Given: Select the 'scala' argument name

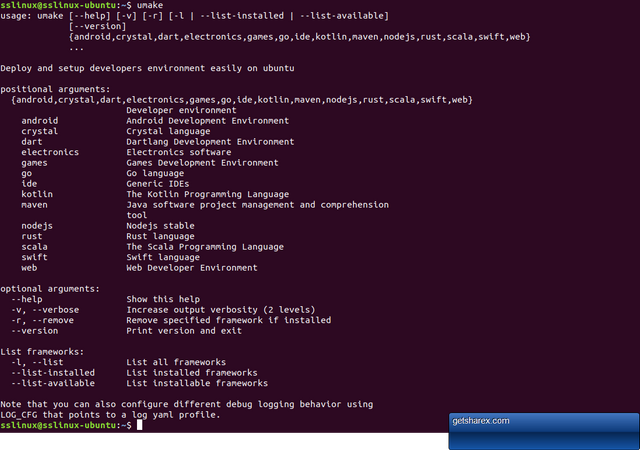Looking at the screenshot, I should point(34,247).
